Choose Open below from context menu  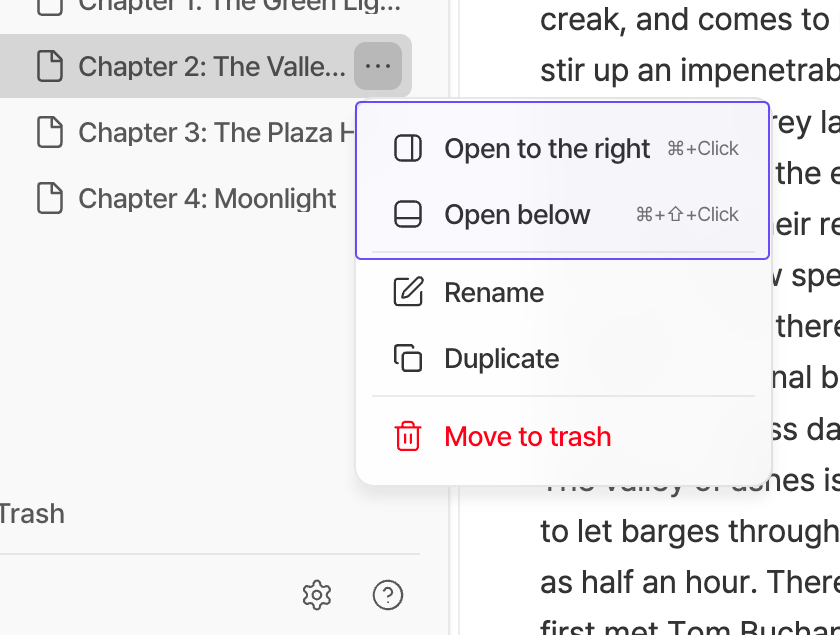click(563, 214)
